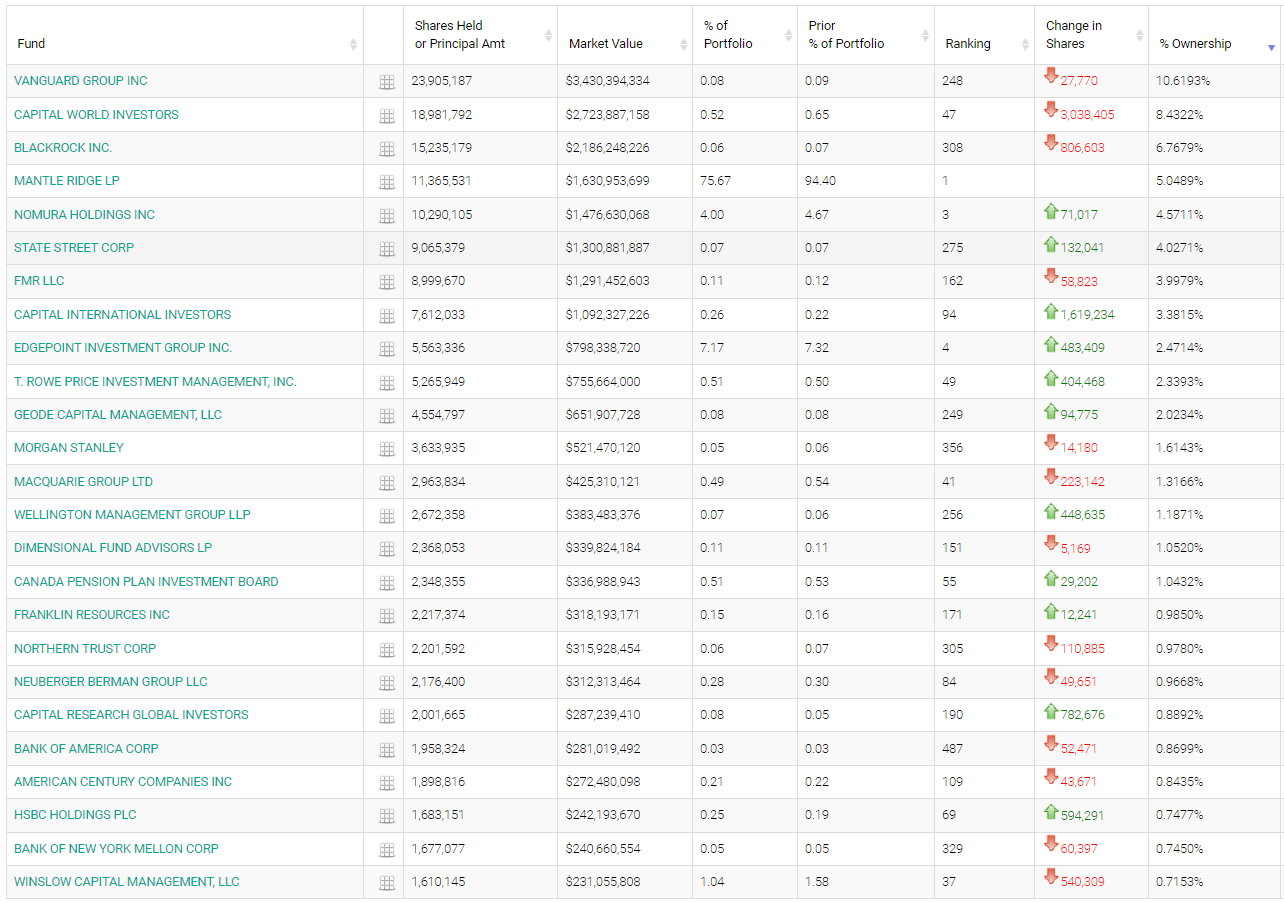Open grid icon for Nomura Holdings Inc row
The image size is (1284, 902).
tap(387, 216)
